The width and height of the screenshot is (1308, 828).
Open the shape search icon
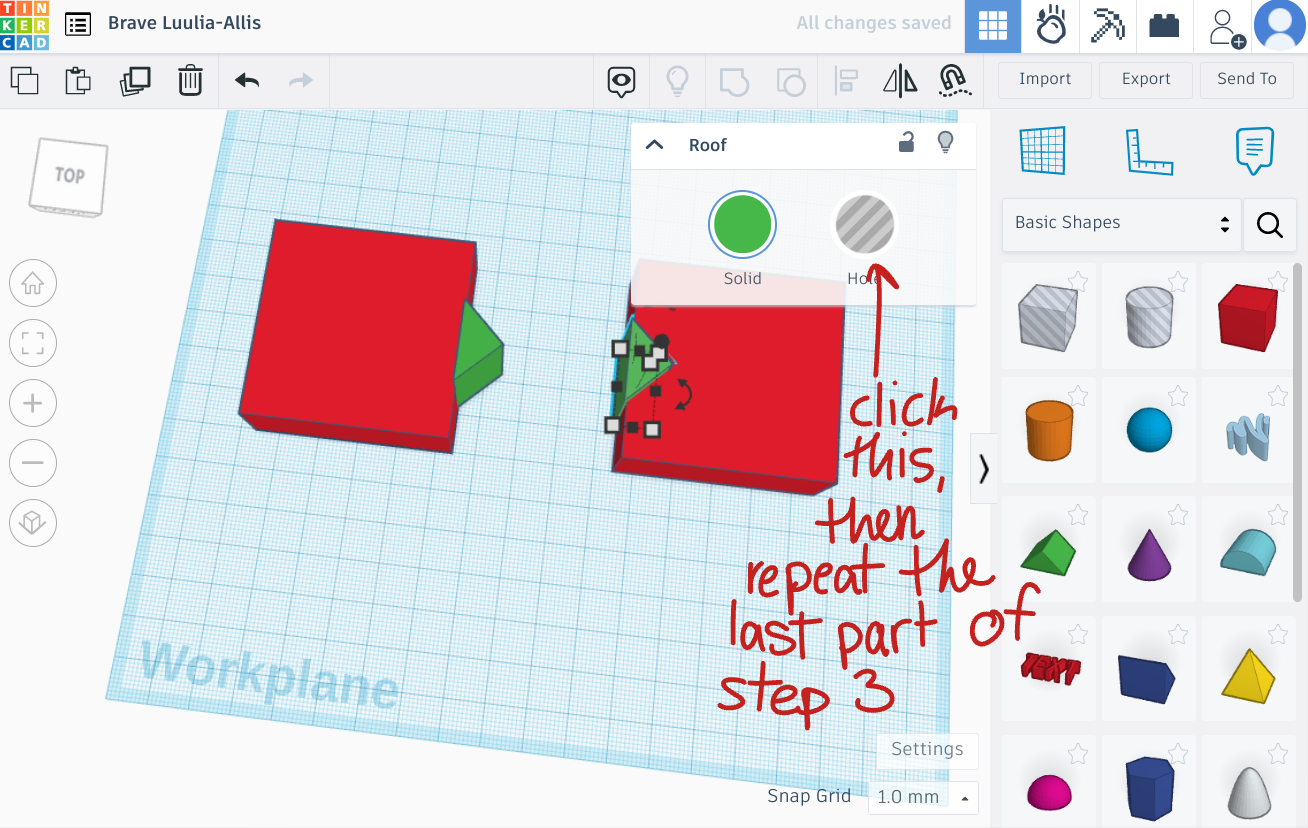coord(1269,225)
